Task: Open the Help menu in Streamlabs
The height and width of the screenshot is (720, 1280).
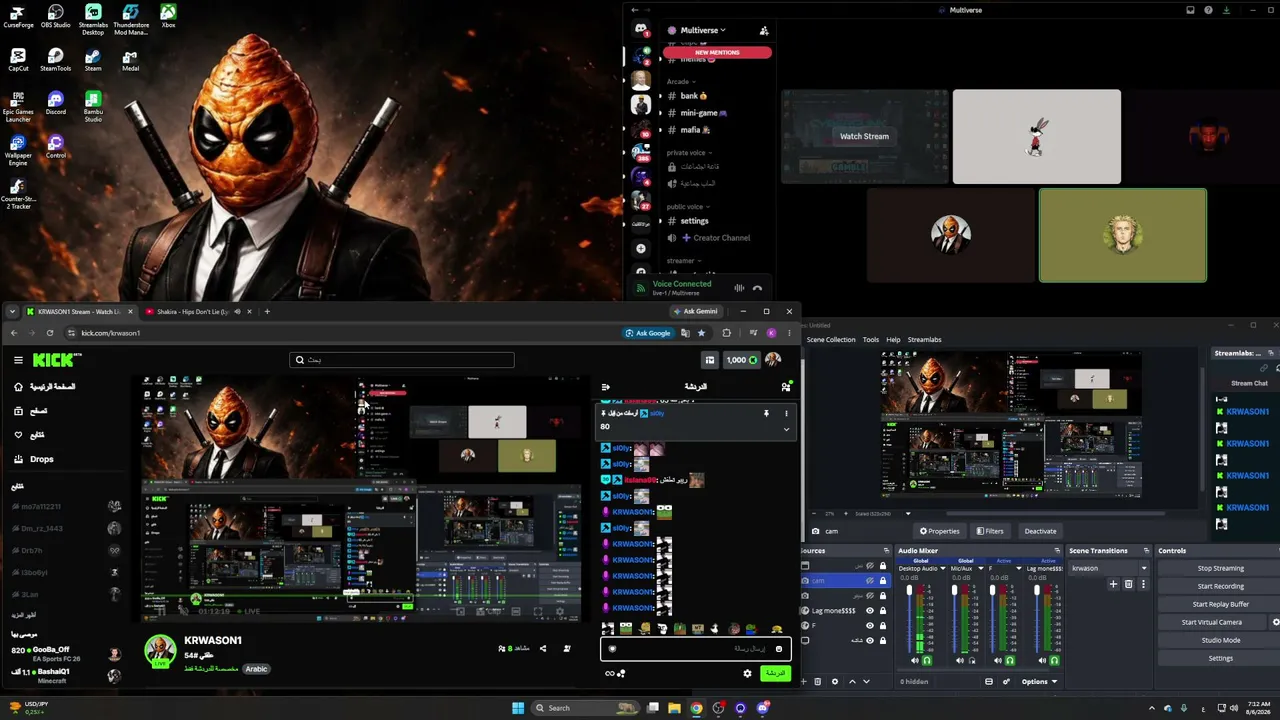Action: click(x=893, y=340)
